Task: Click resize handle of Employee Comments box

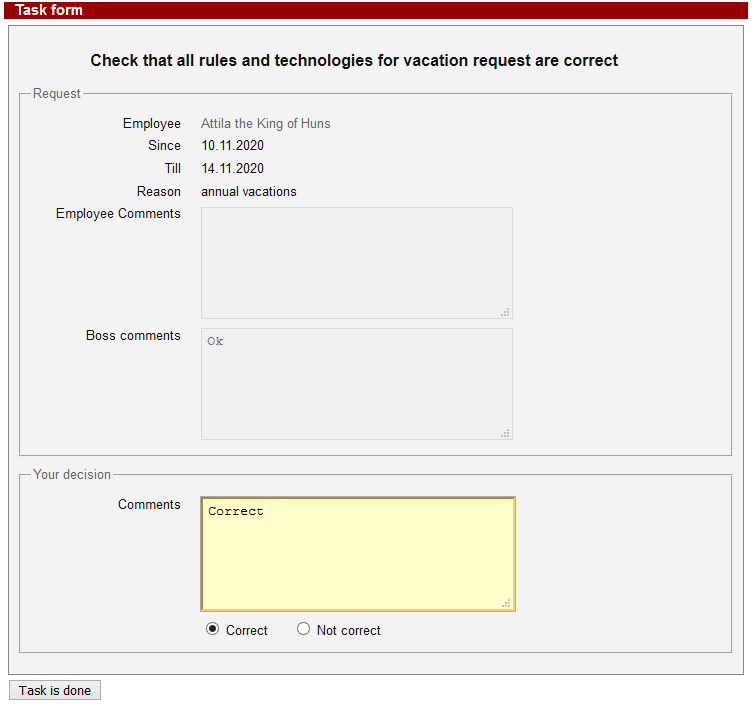Action: (506, 312)
